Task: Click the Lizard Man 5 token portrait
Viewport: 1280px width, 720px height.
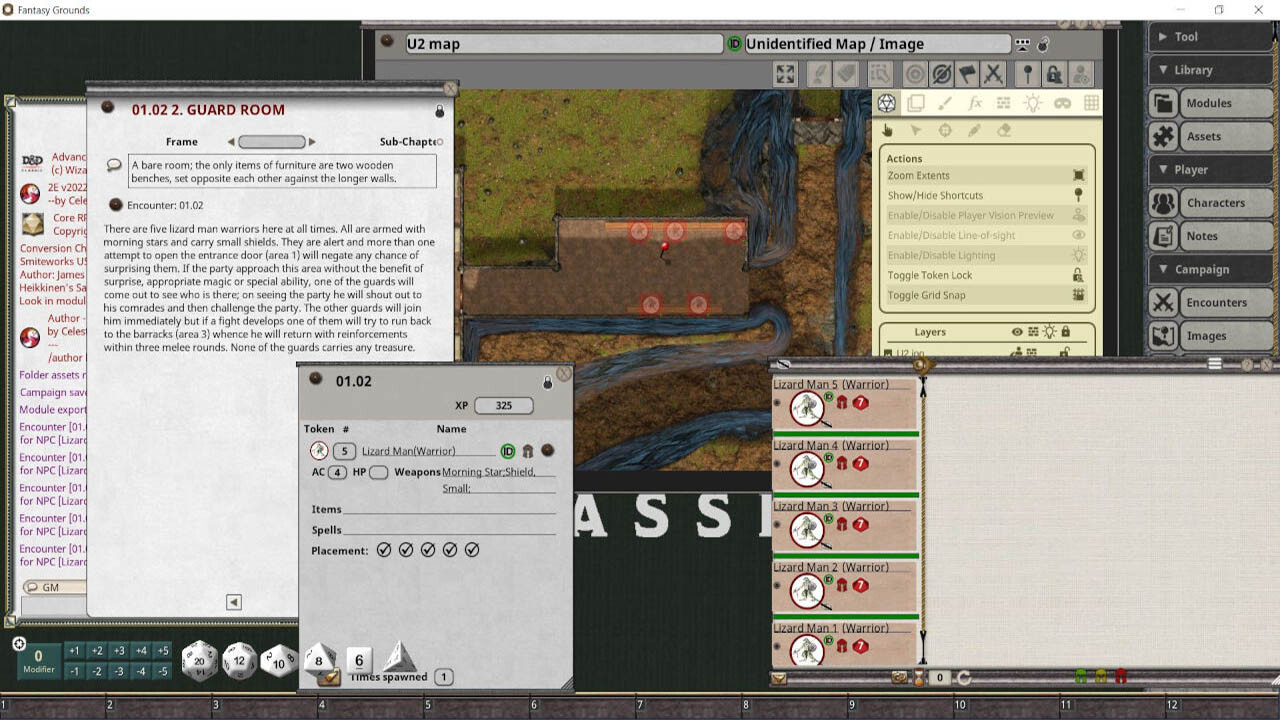Action: 806,407
